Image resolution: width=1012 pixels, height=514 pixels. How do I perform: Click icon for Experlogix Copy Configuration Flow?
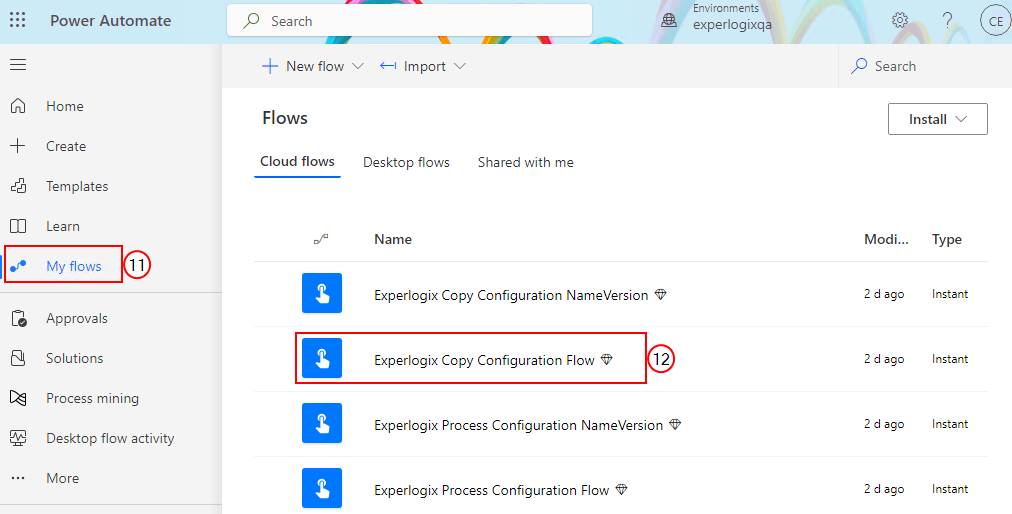[x=322, y=358]
